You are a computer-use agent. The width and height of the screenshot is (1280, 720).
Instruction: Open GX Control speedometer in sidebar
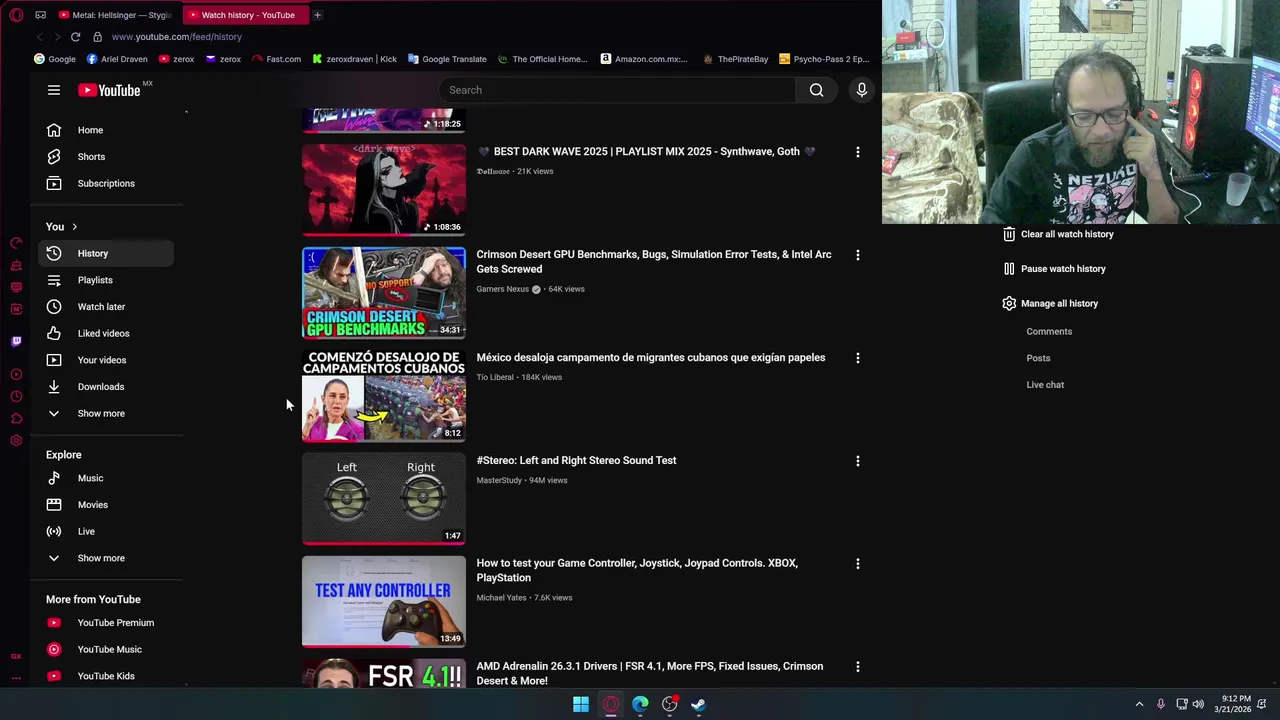(16, 243)
